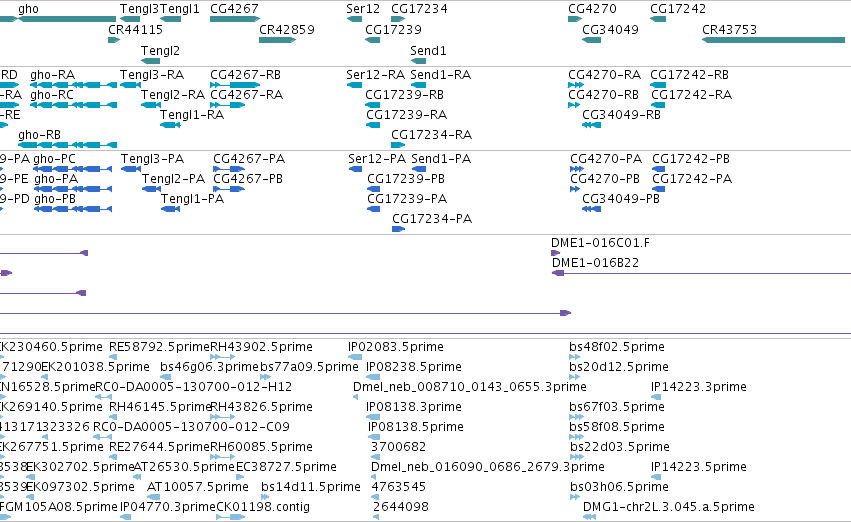
Task: Select transcript CG4267-RB
Action: pos(245,74)
